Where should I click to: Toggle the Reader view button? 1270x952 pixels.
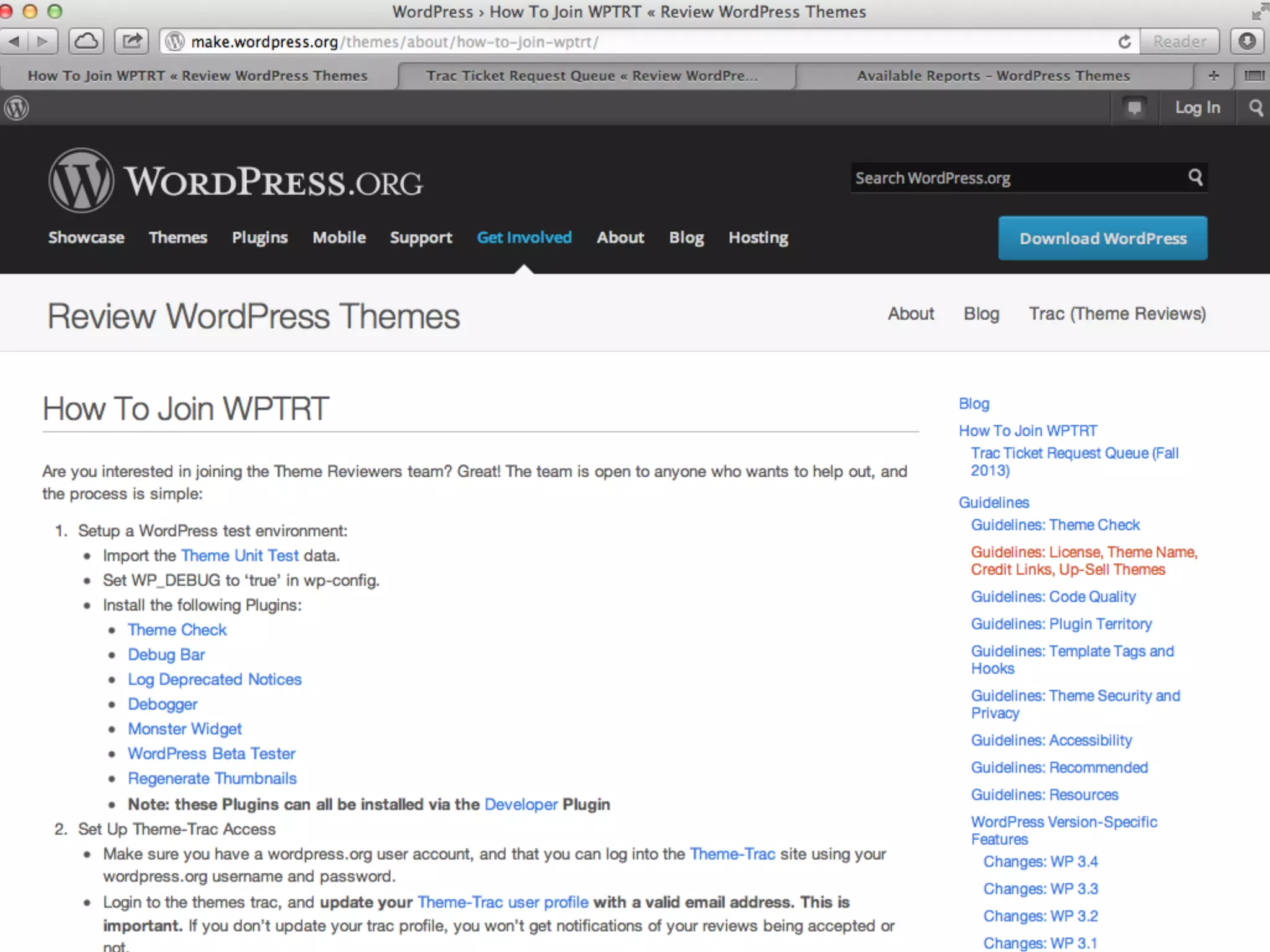[1179, 42]
